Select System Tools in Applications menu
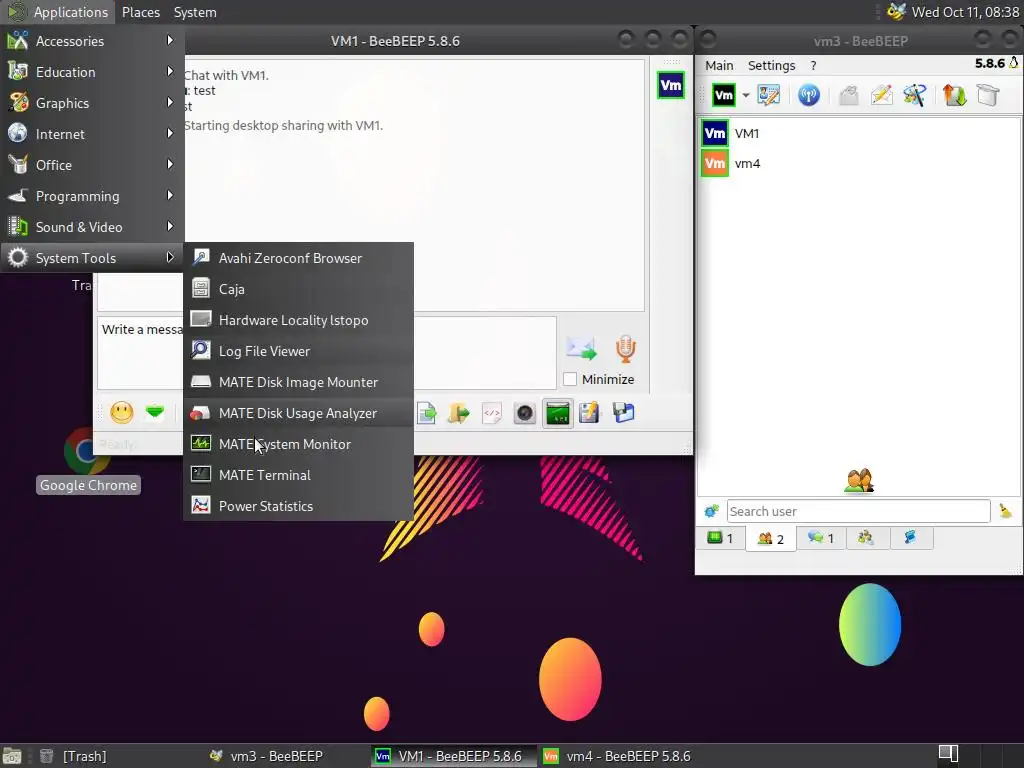The image size is (1024, 768). pos(92,258)
